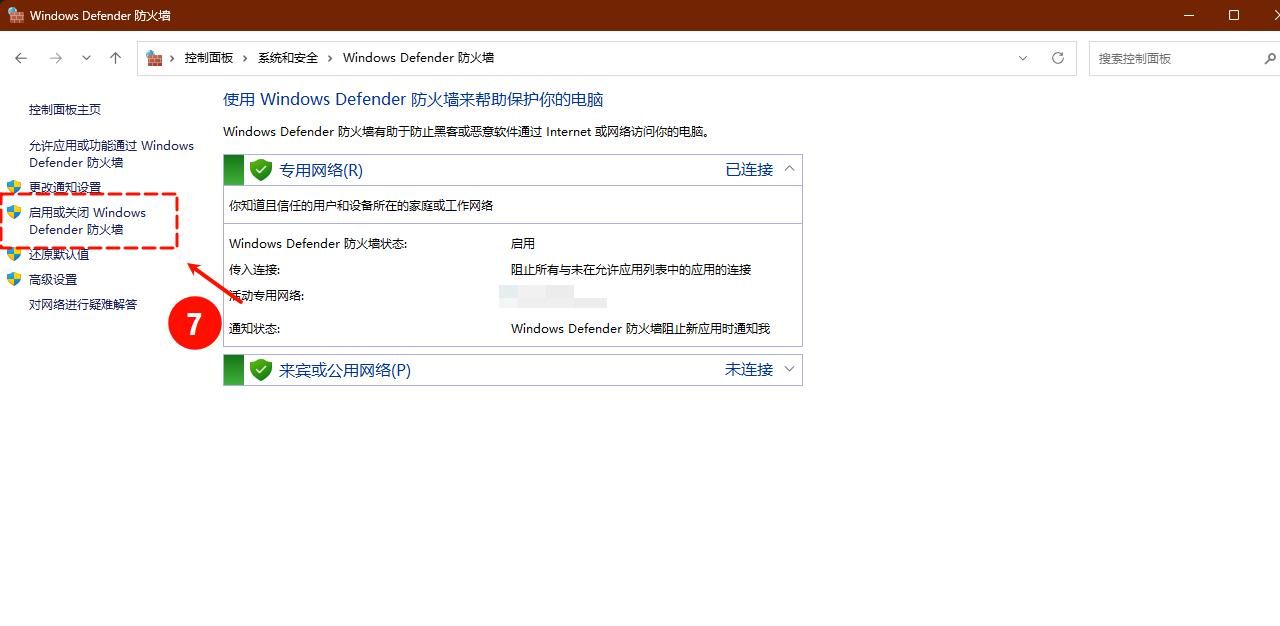1280x626 pixels.
Task: Go up one level with up arrow
Action: pos(115,58)
